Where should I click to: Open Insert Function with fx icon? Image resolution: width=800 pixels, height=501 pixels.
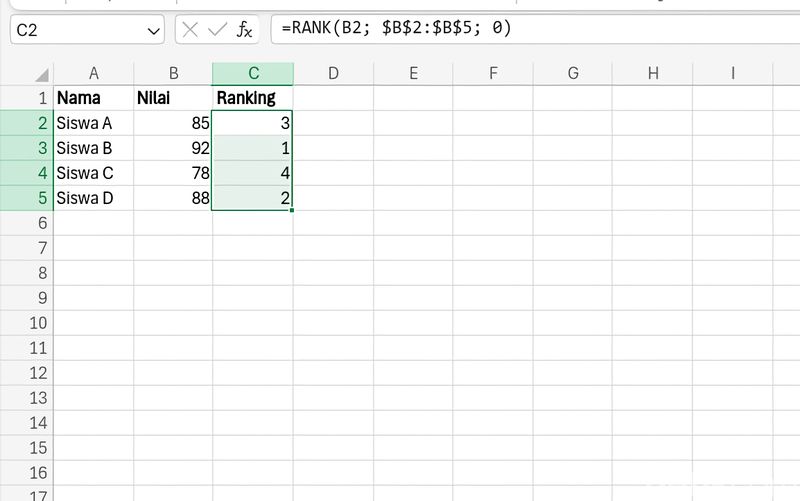(x=244, y=30)
